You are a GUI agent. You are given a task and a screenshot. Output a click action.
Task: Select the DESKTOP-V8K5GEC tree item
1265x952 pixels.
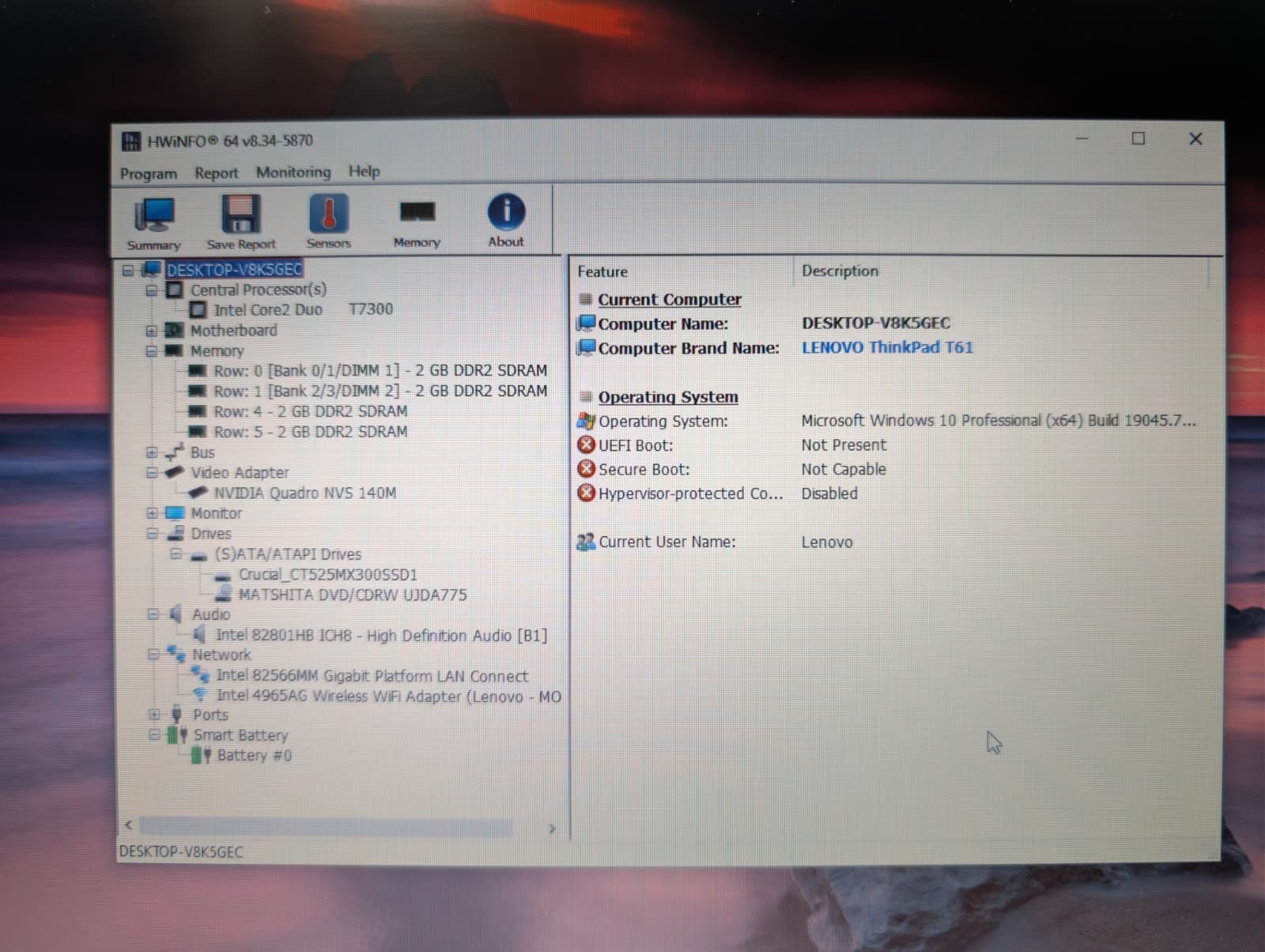tap(234, 270)
